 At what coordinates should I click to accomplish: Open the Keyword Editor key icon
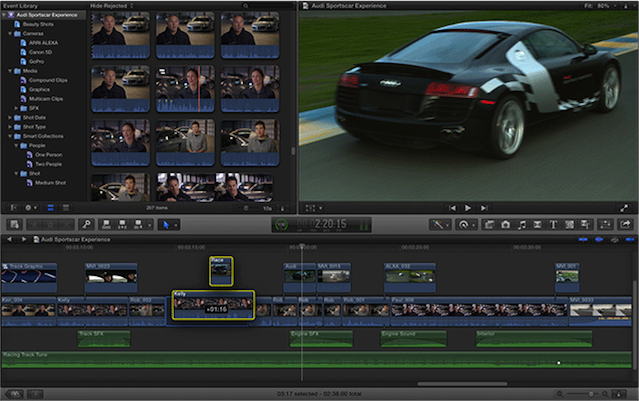(x=86, y=225)
